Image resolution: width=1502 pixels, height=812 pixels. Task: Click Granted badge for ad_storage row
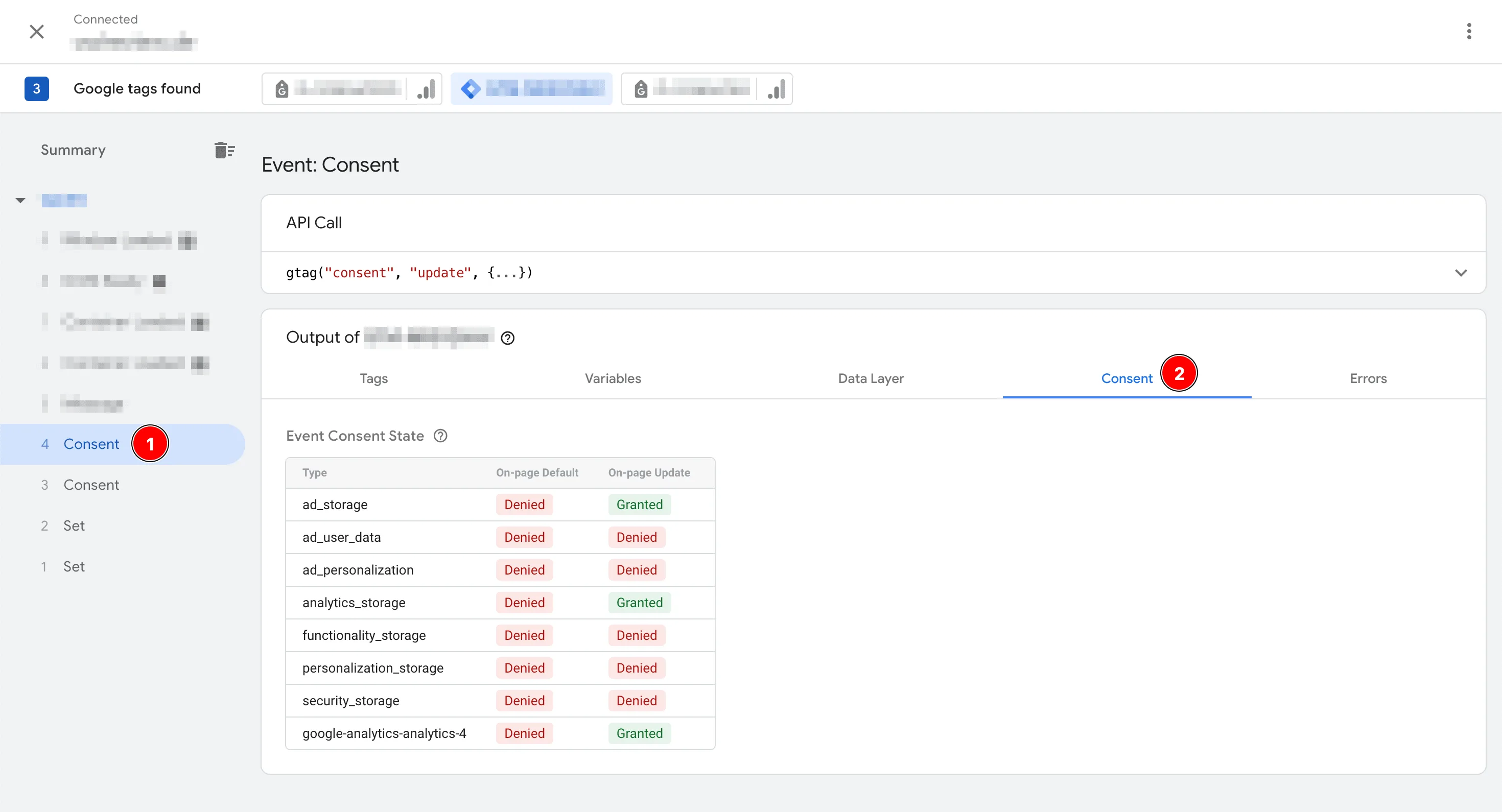point(639,505)
